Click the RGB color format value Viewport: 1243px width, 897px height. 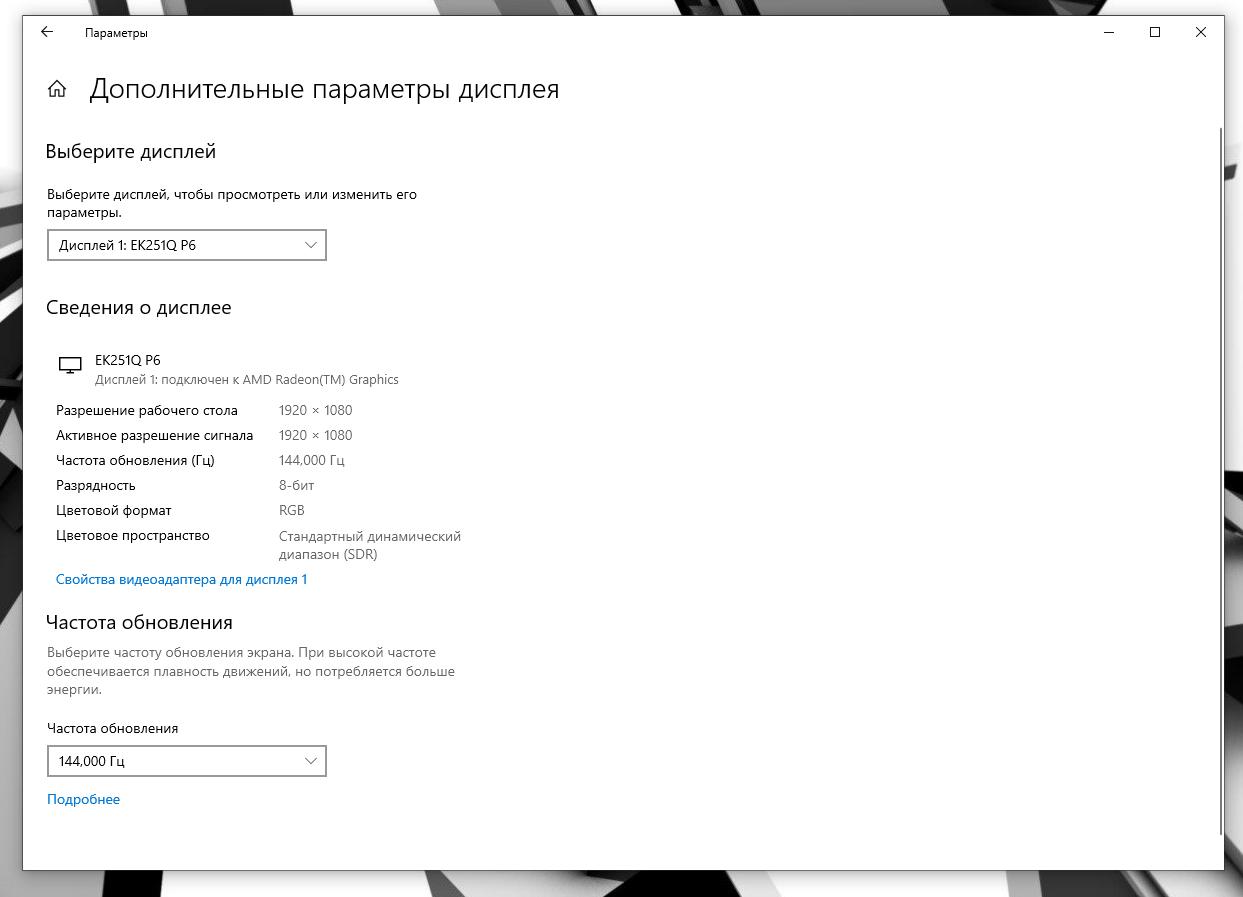click(x=292, y=510)
